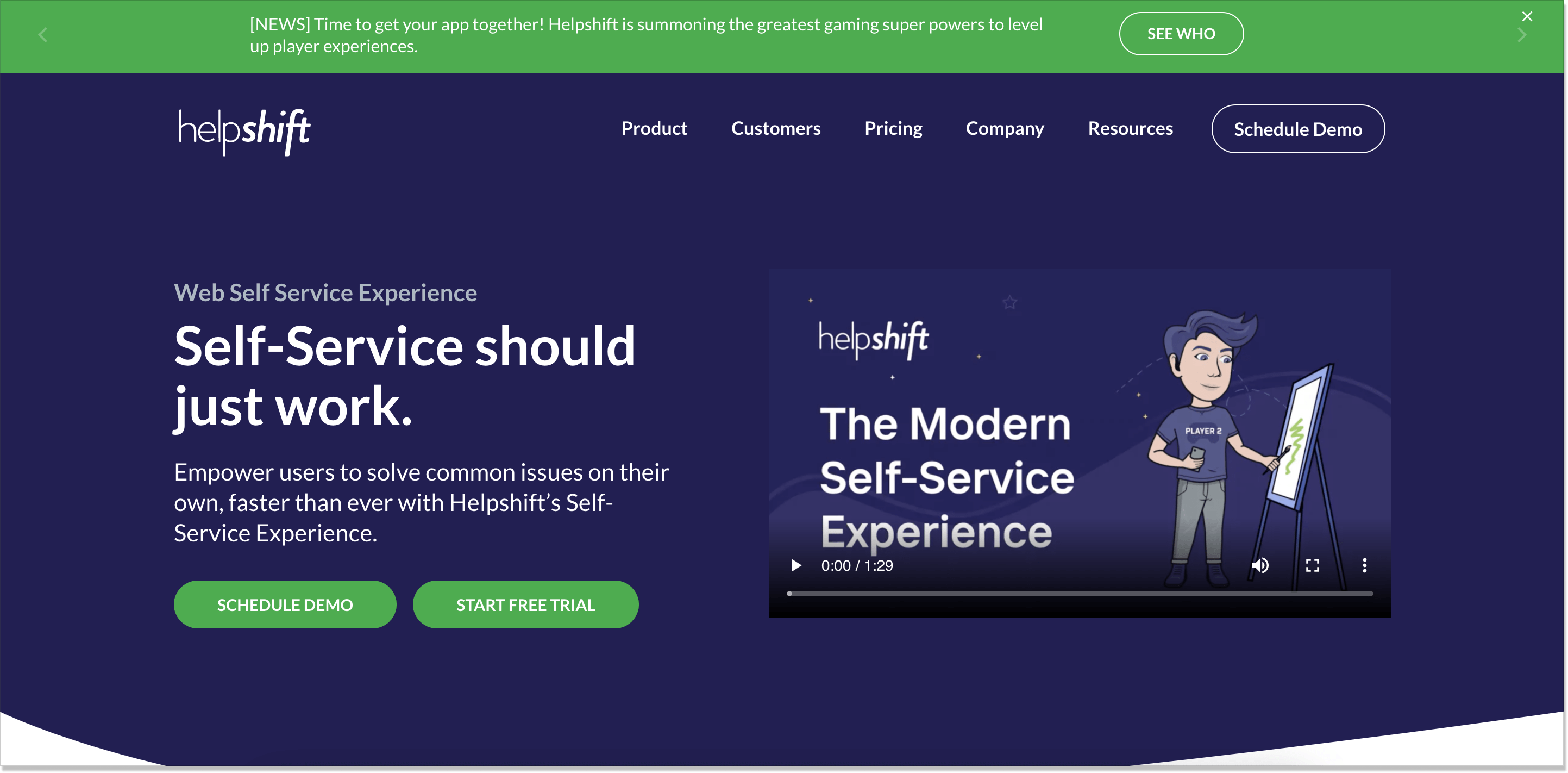Open the Product menu item
1568x773 pixels.
[x=655, y=128]
